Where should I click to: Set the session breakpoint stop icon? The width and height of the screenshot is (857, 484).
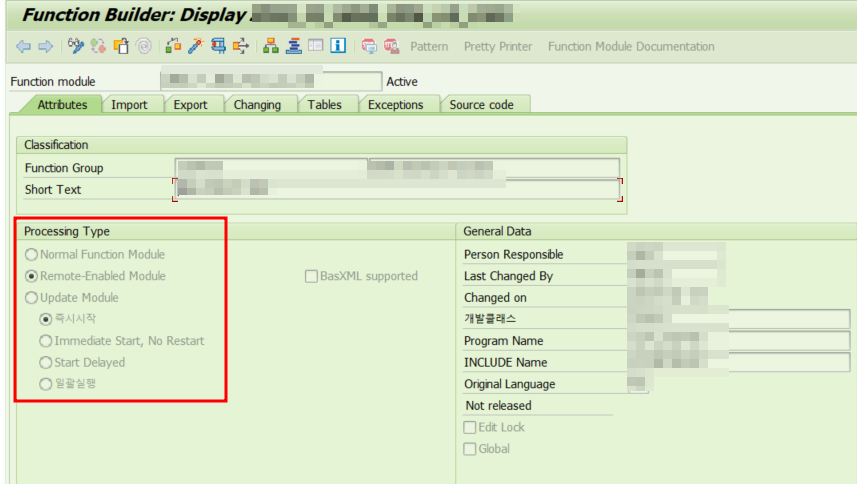coord(369,46)
